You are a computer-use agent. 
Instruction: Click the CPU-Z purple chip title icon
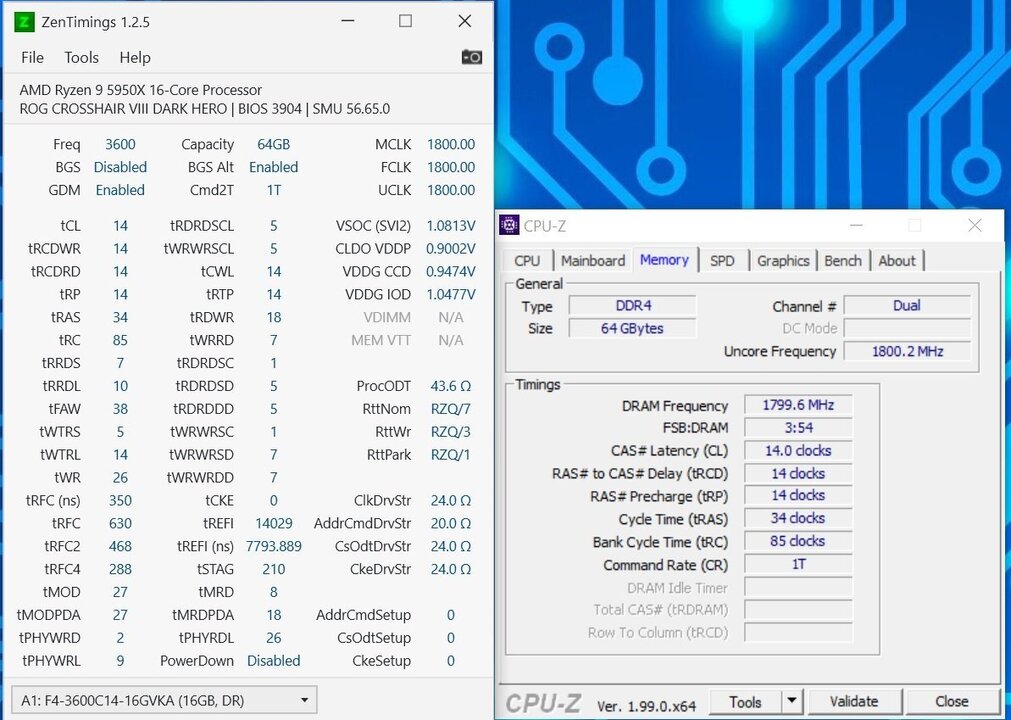click(x=510, y=225)
